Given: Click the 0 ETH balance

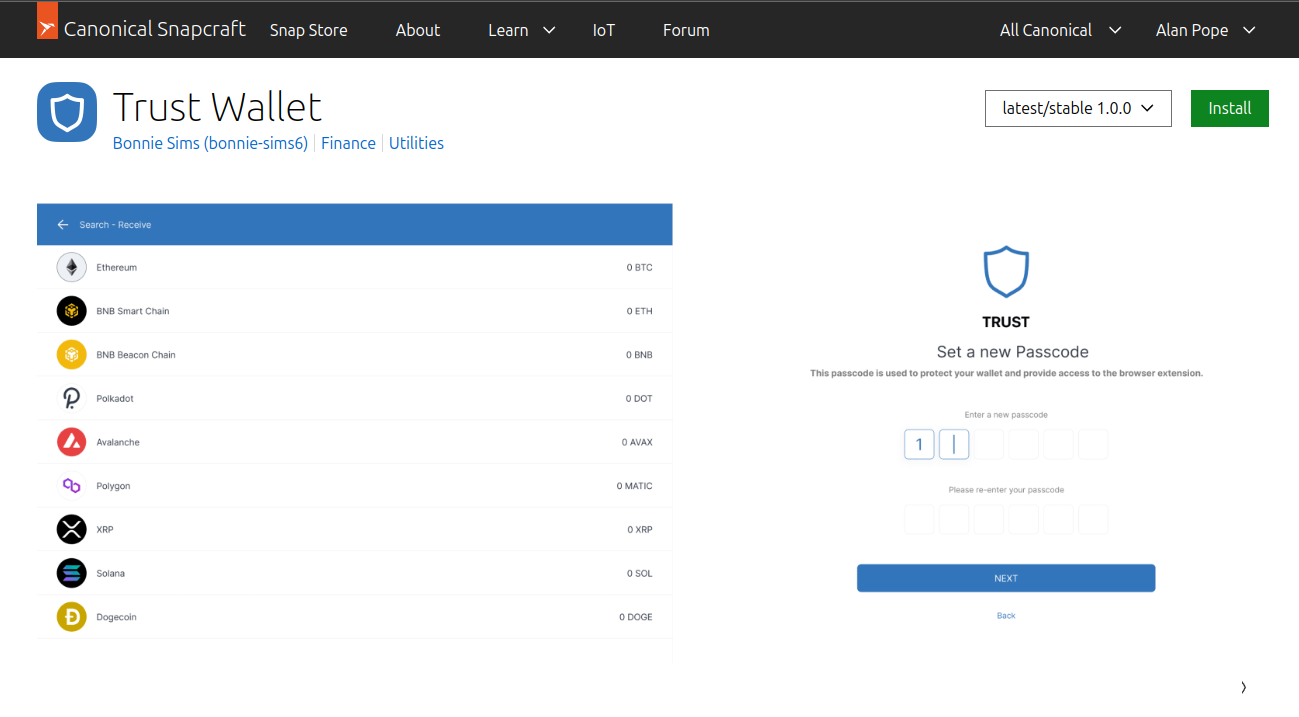Looking at the screenshot, I should coord(640,311).
